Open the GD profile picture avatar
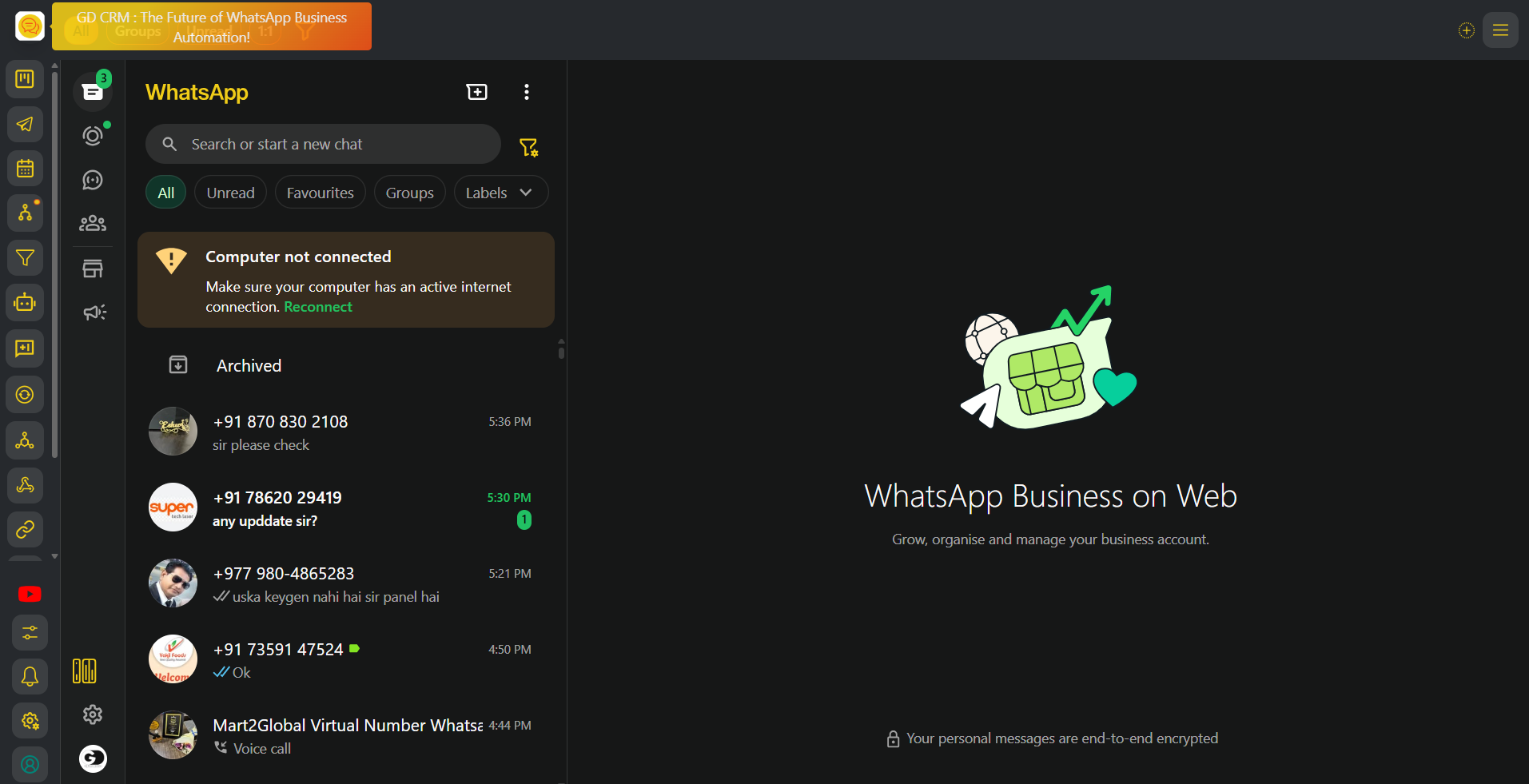The image size is (1529, 784). click(94, 758)
